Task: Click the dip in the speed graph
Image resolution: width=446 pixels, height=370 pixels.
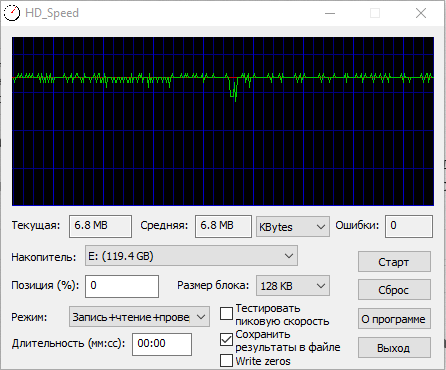Action: tap(233, 89)
